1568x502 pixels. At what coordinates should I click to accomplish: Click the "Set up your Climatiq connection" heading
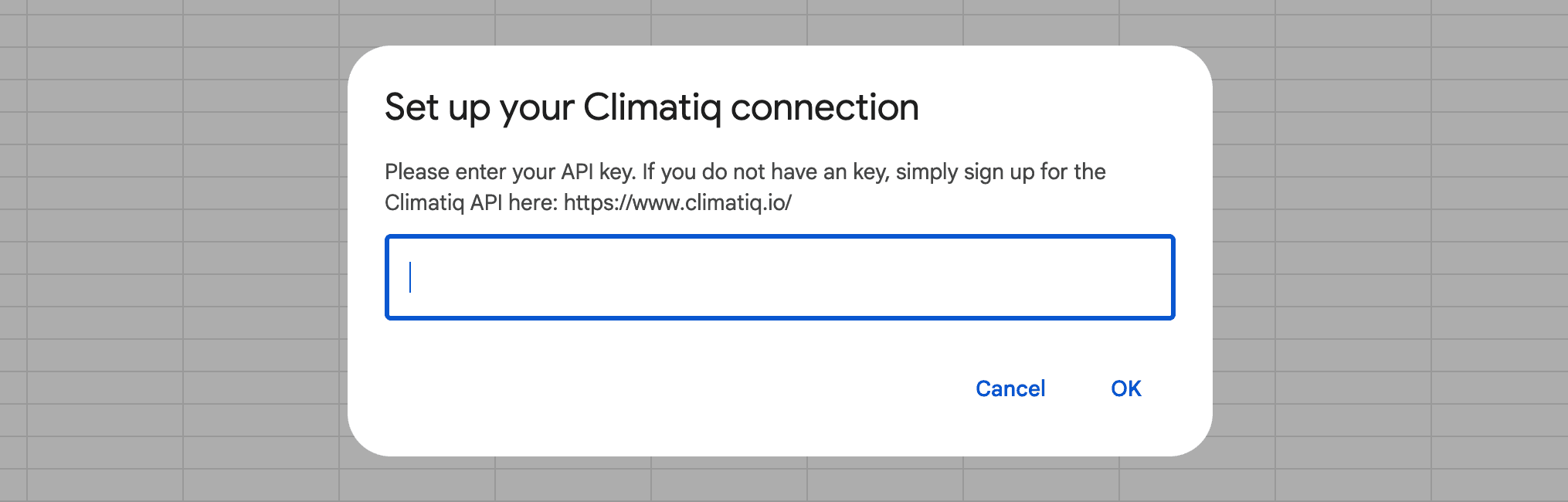pos(651,107)
